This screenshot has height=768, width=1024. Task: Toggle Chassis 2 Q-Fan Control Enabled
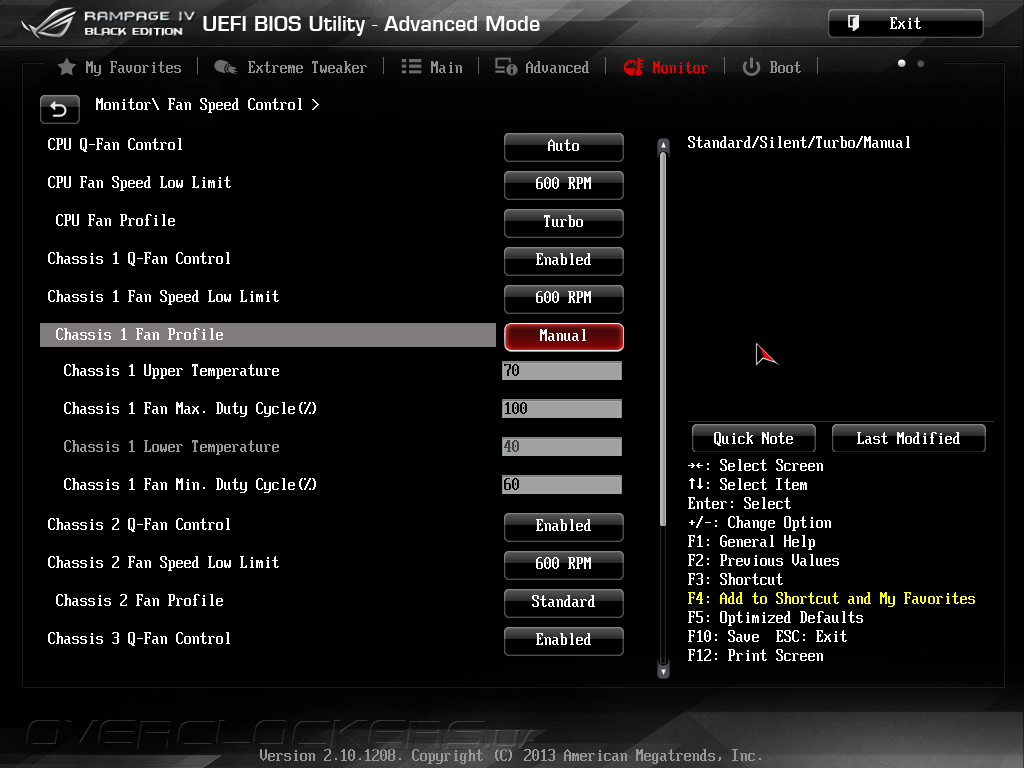point(564,526)
